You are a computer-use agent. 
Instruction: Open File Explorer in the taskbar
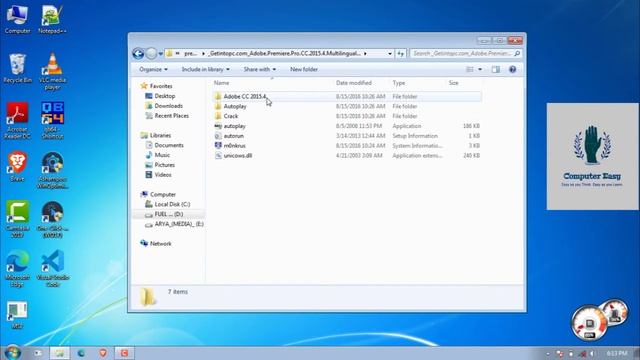(60, 353)
